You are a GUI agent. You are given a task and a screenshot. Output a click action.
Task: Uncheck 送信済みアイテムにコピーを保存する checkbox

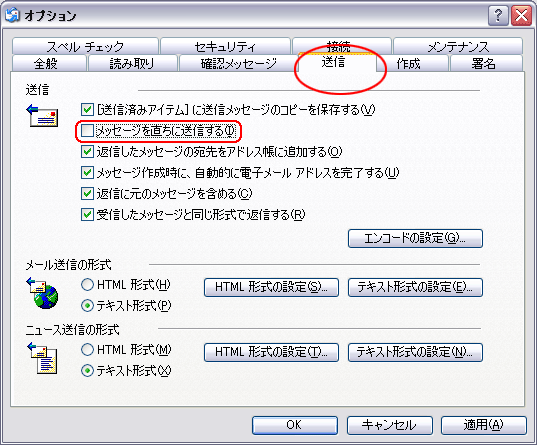pos(87,110)
